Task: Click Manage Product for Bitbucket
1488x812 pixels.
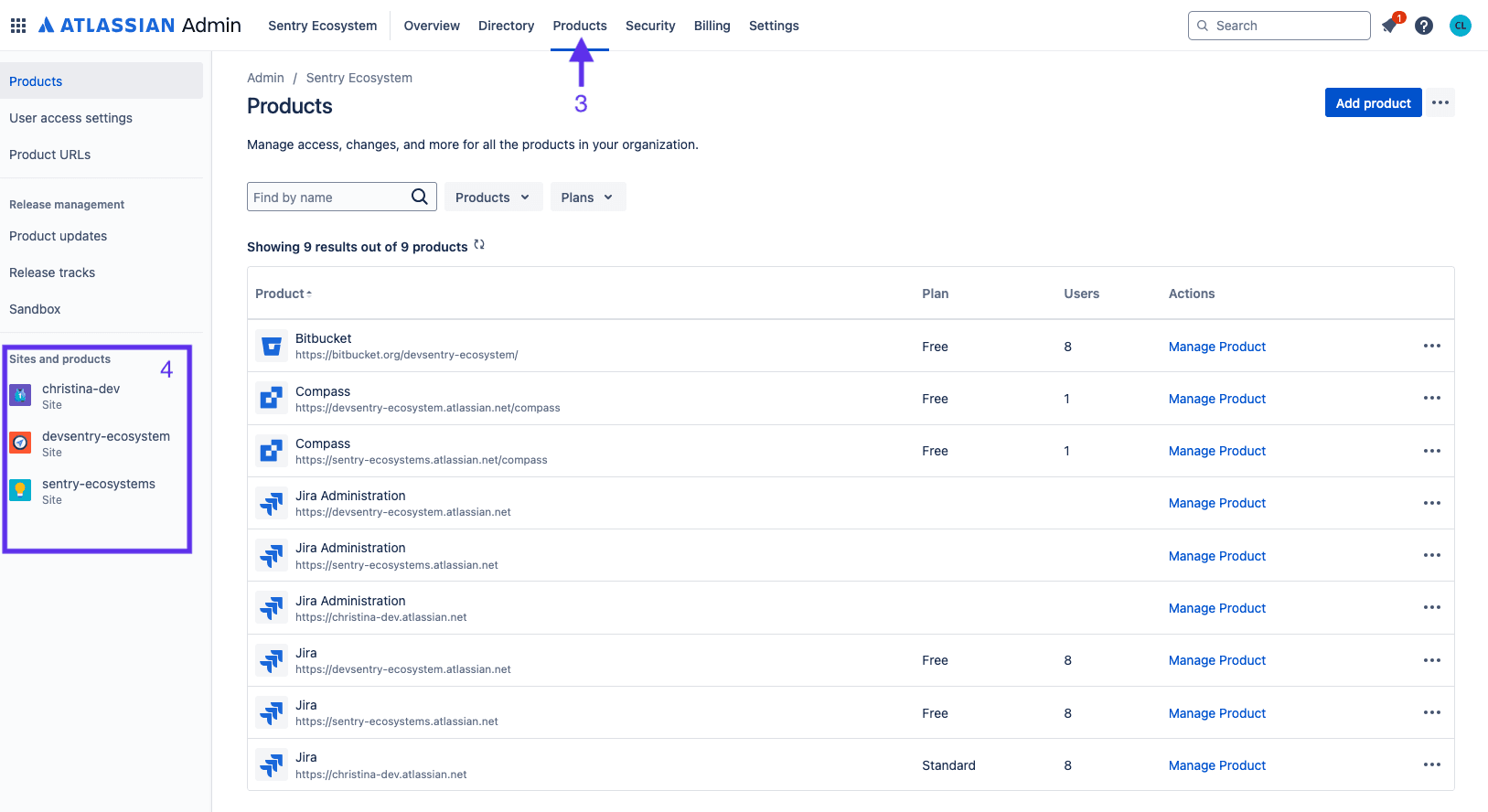Action: tap(1216, 347)
